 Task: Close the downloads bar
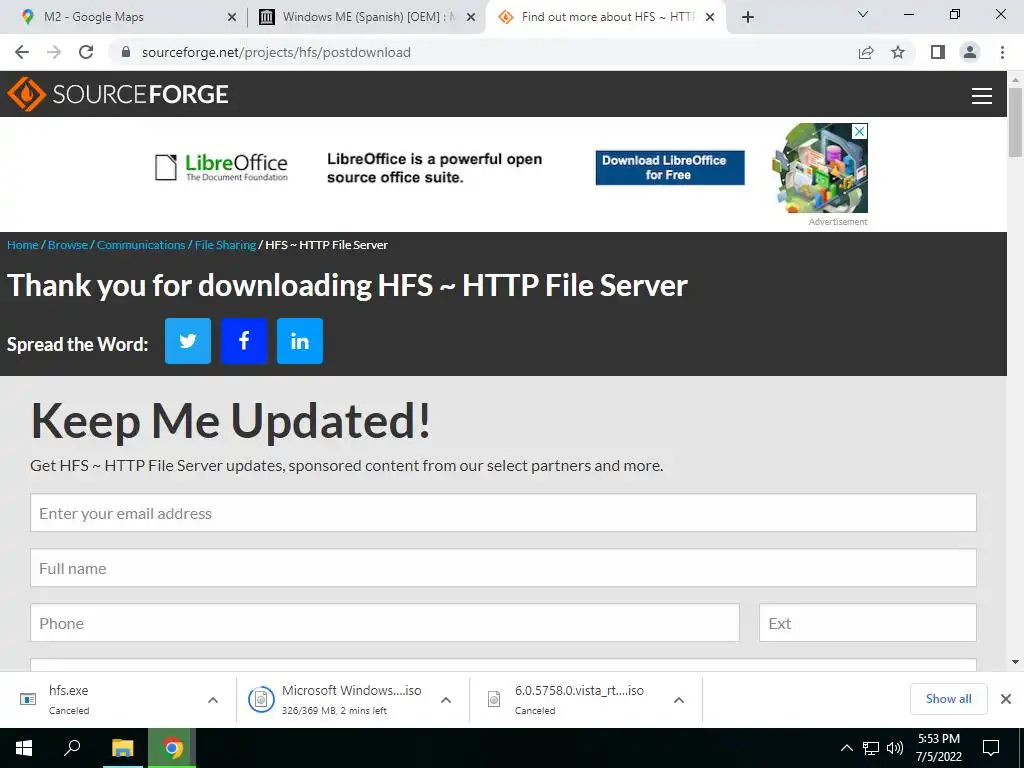[1006, 699]
